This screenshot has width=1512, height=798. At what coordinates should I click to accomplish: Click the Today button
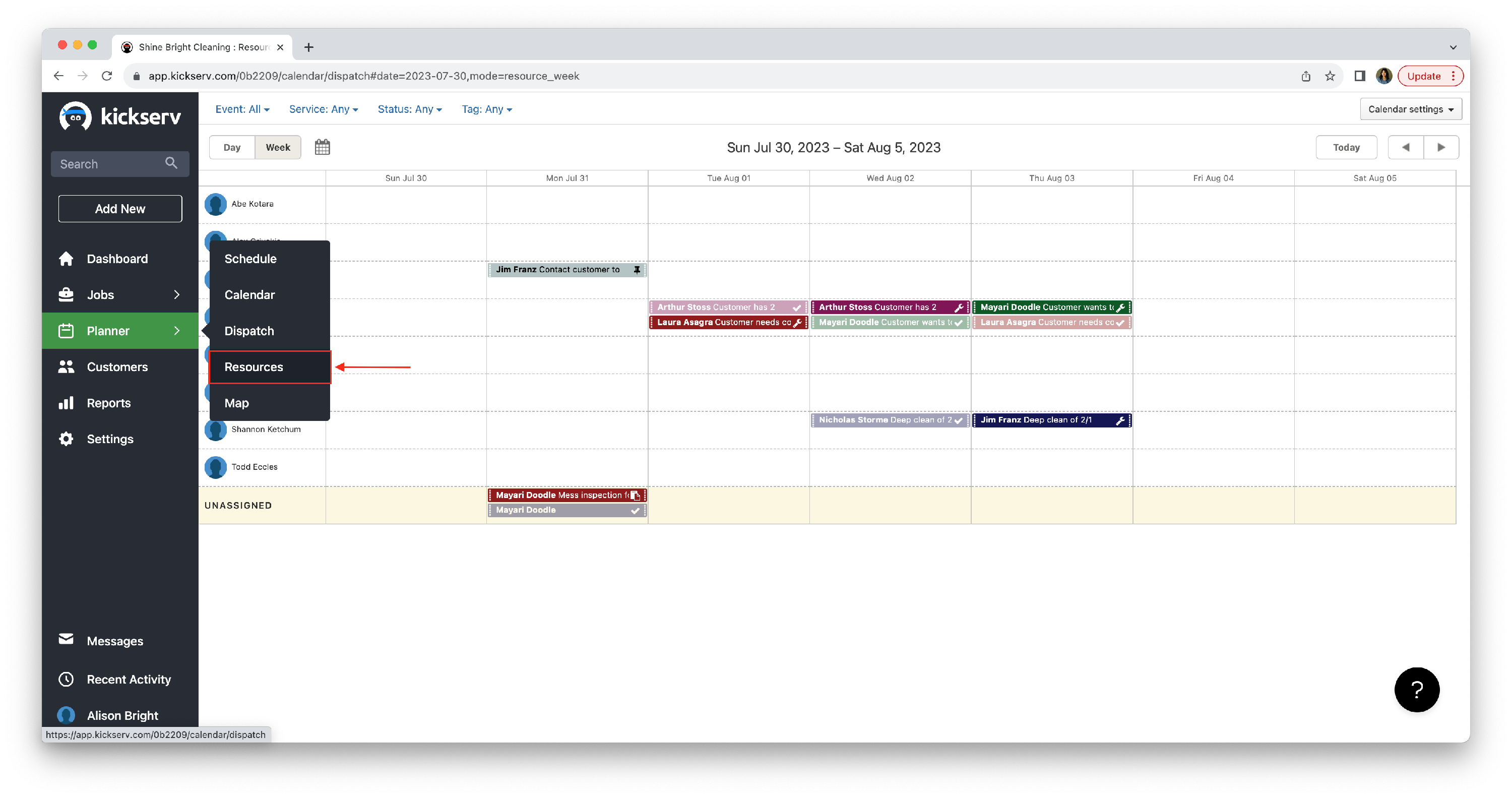(x=1346, y=147)
